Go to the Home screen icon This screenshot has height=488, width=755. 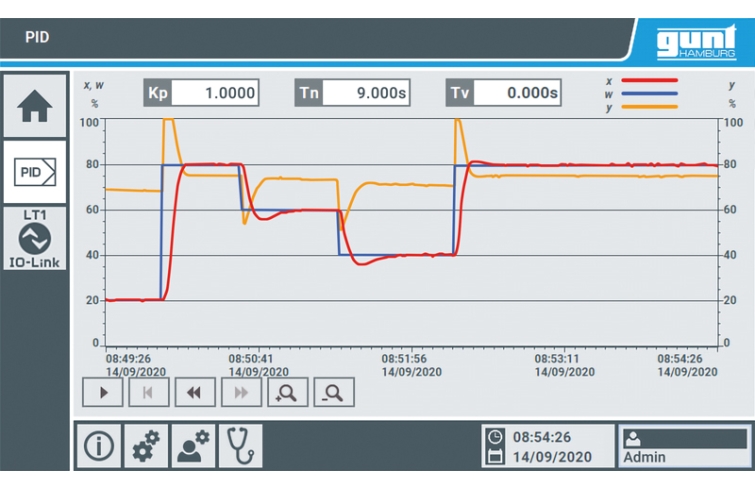coord(35,106)
